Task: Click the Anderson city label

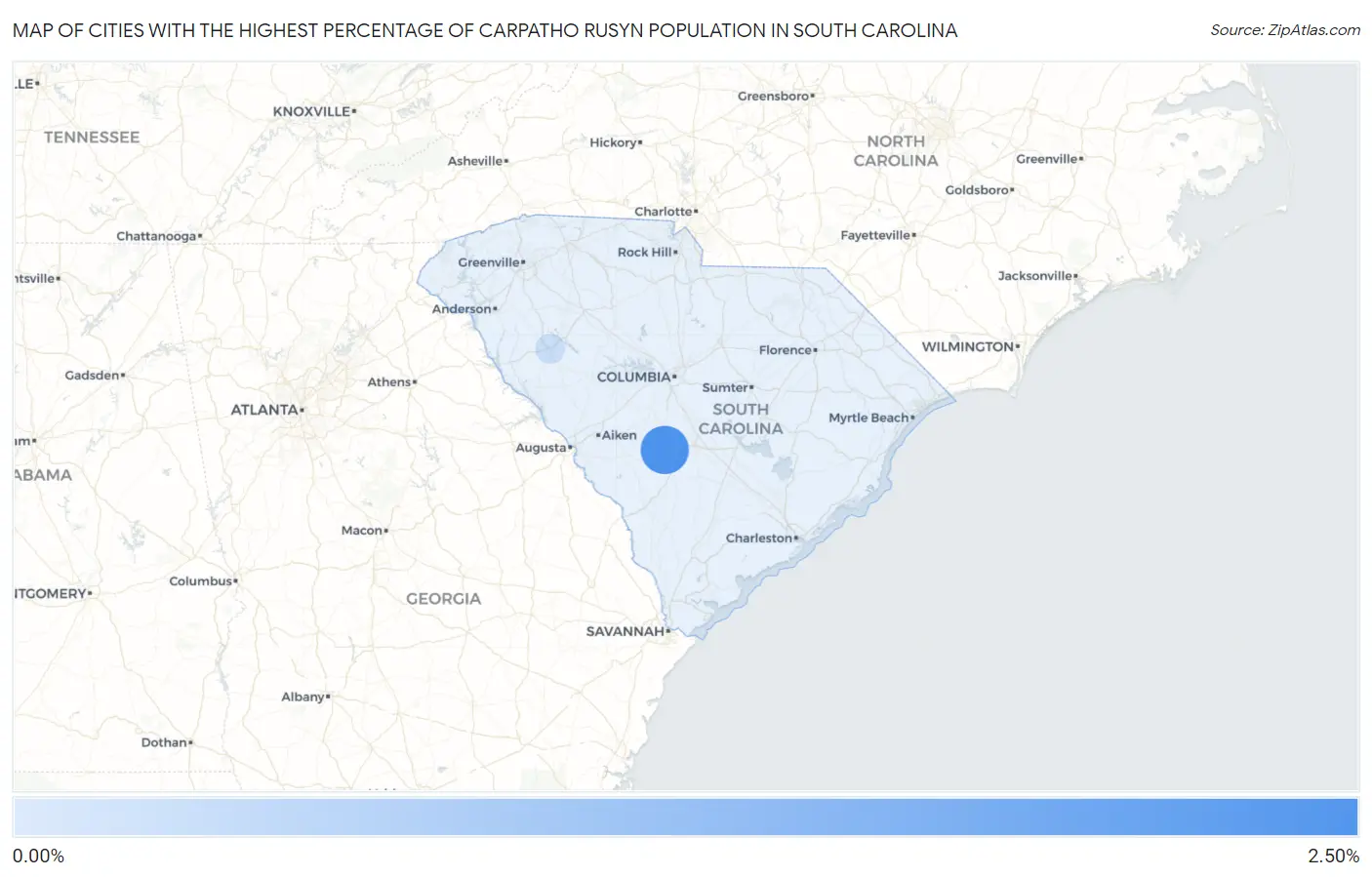Action: coord(462,309)
